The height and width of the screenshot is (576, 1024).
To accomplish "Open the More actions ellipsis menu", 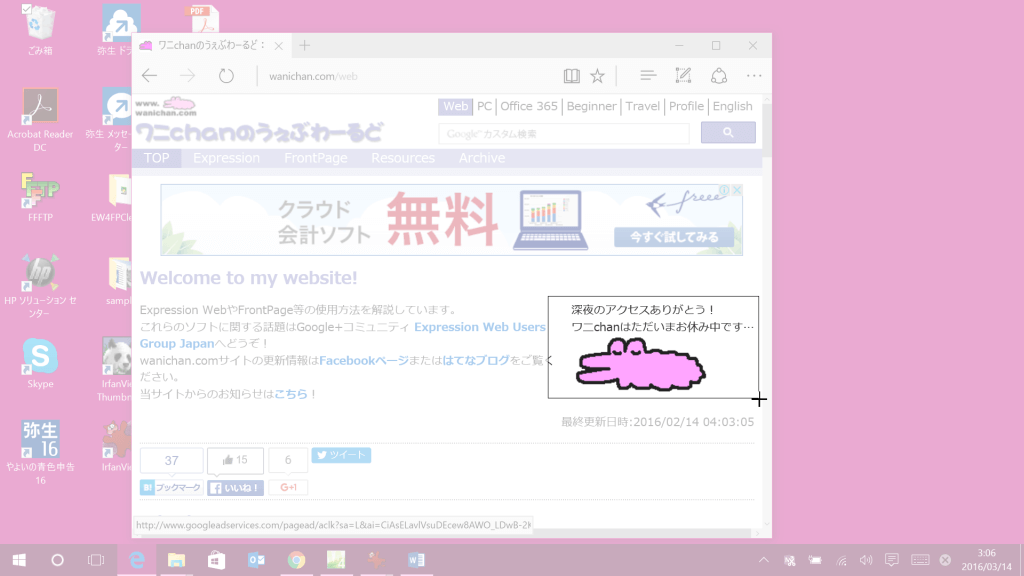I will coord(754,76).
